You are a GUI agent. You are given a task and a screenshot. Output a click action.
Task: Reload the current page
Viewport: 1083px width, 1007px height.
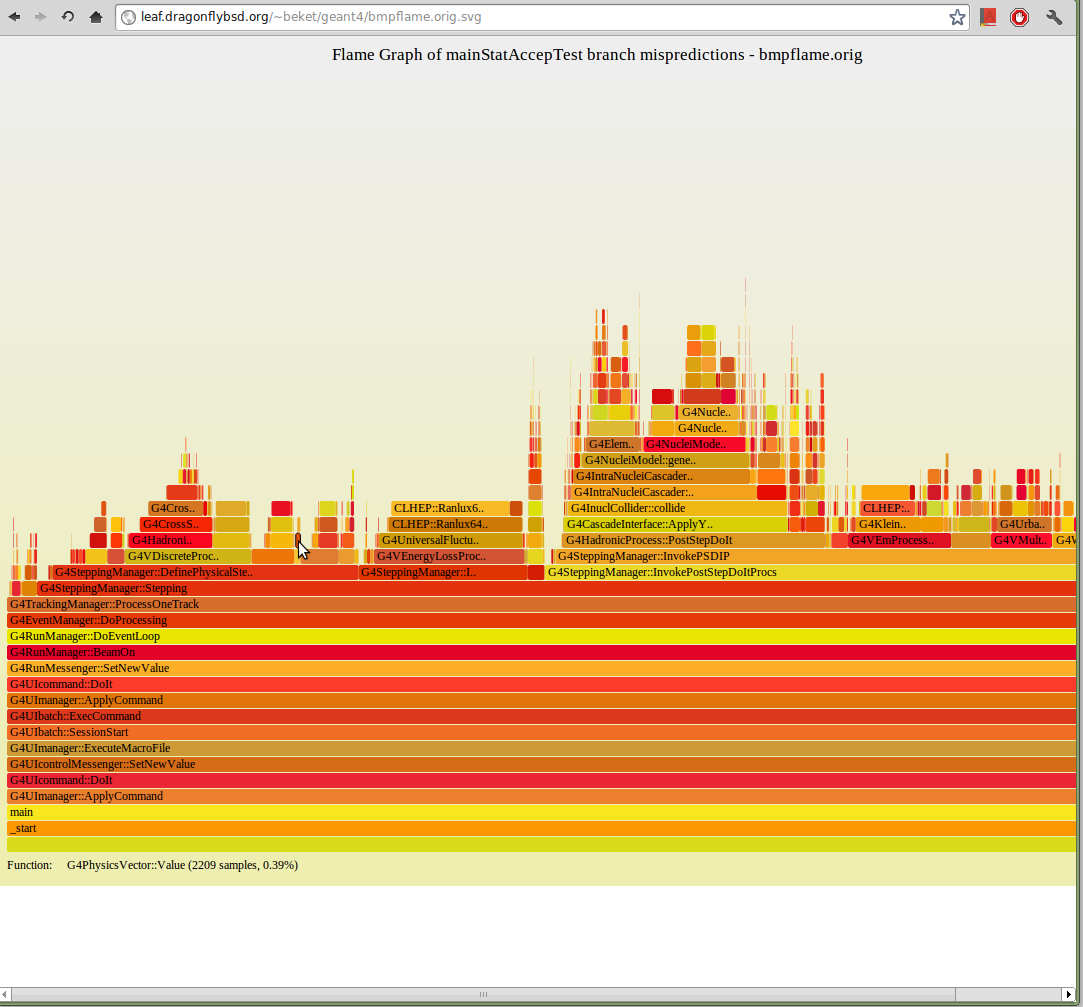pyautogui.click(x=68, y=17)
